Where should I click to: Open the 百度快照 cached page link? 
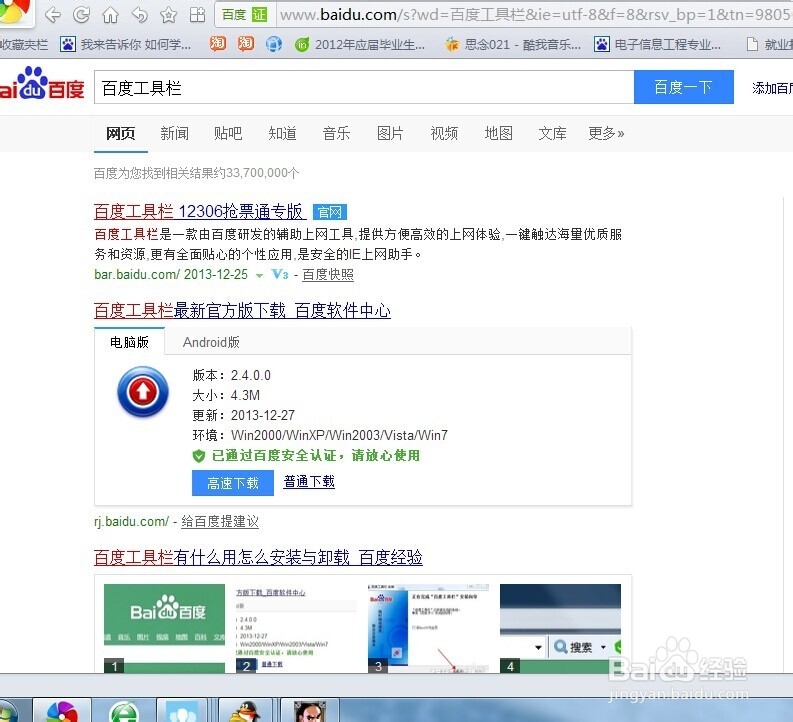328,275
